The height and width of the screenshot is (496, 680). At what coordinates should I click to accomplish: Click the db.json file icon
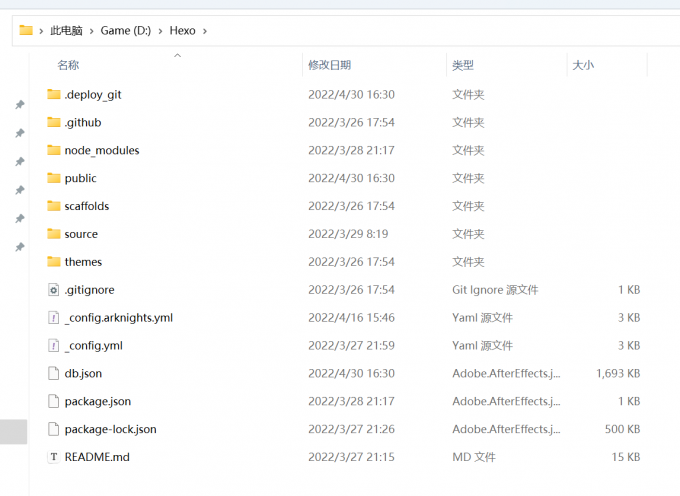tap(54, 374)
